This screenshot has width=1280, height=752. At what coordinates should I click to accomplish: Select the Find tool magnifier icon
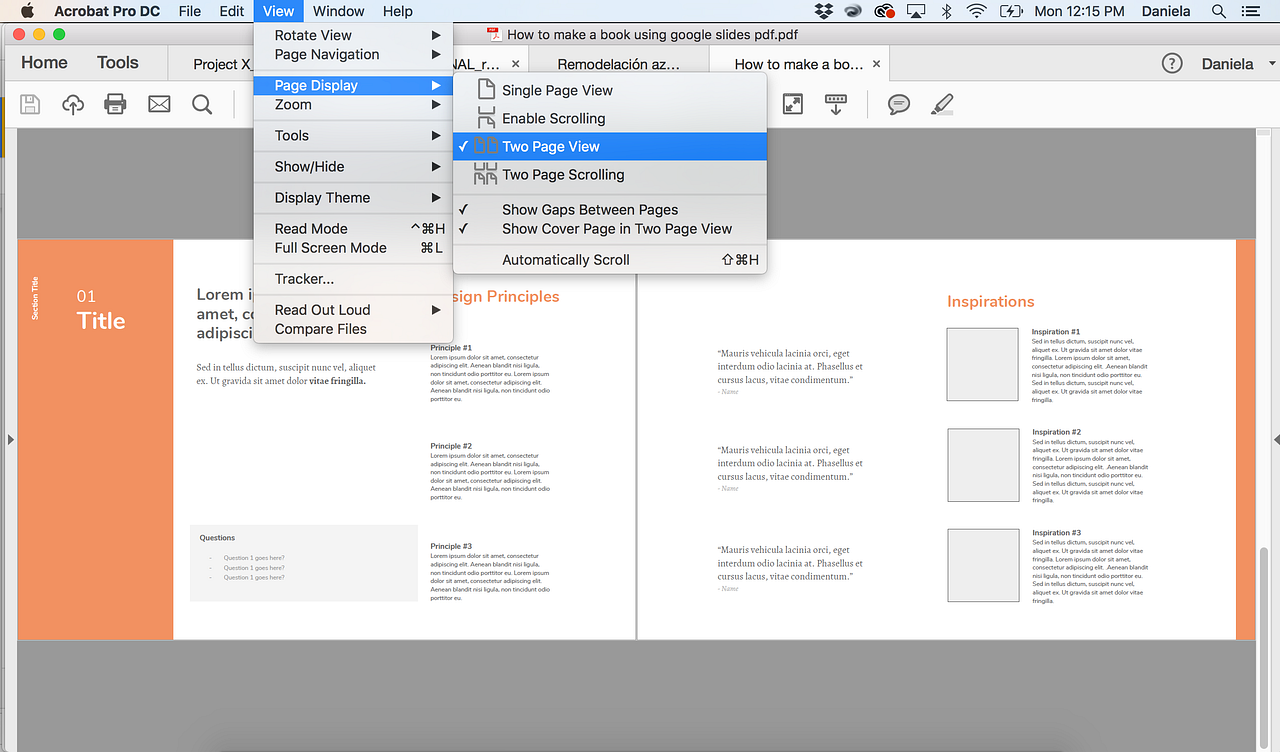click(x=200, y=104)
